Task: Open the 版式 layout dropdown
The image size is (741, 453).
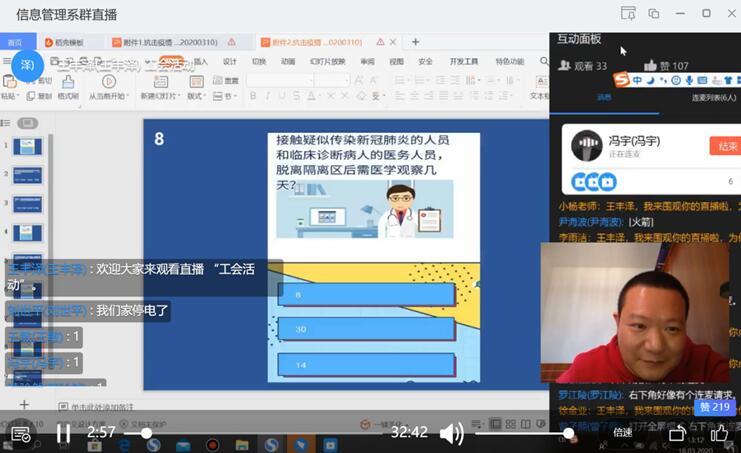Action: pos(195,96)
